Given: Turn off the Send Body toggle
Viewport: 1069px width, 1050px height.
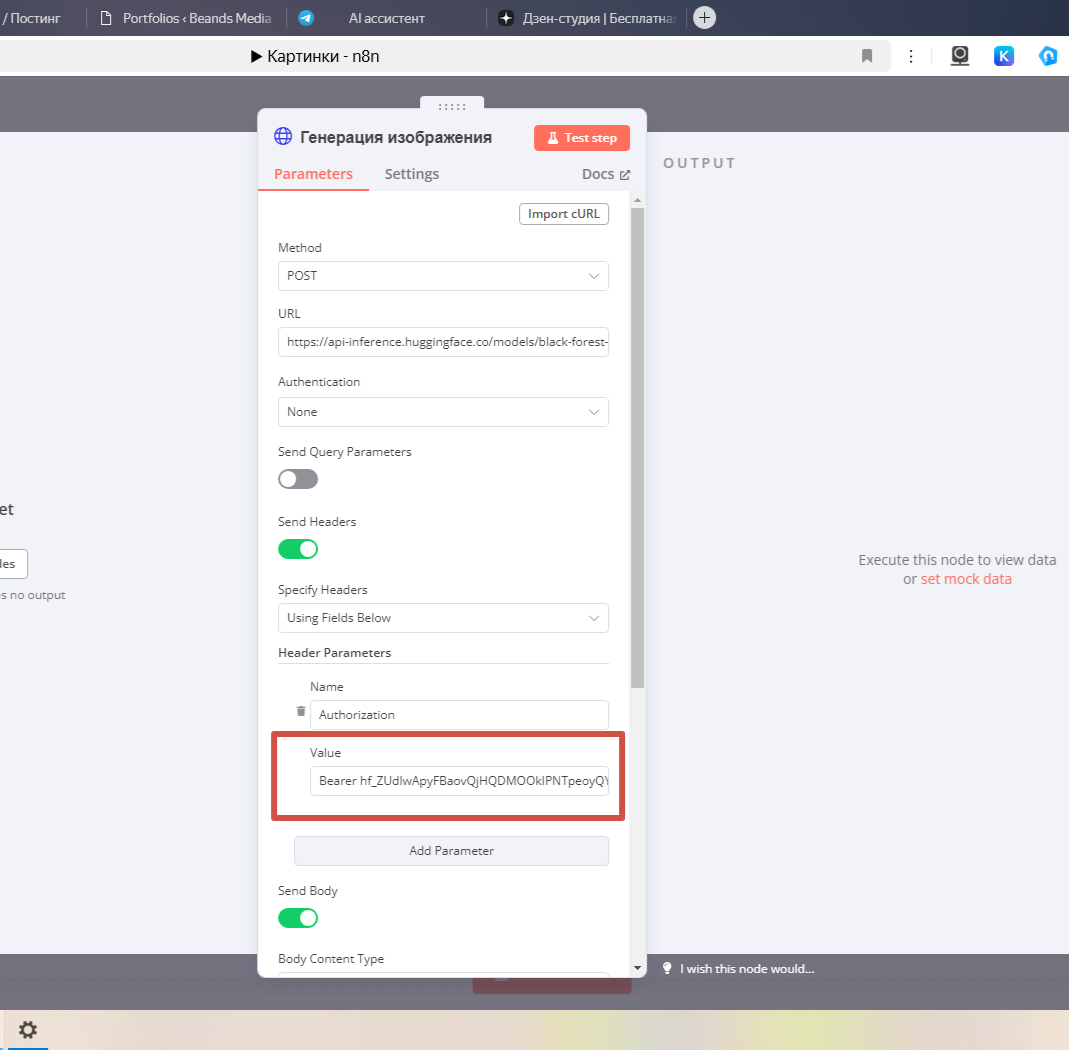Looking at the screenshot, I should [x=298, y=918].
